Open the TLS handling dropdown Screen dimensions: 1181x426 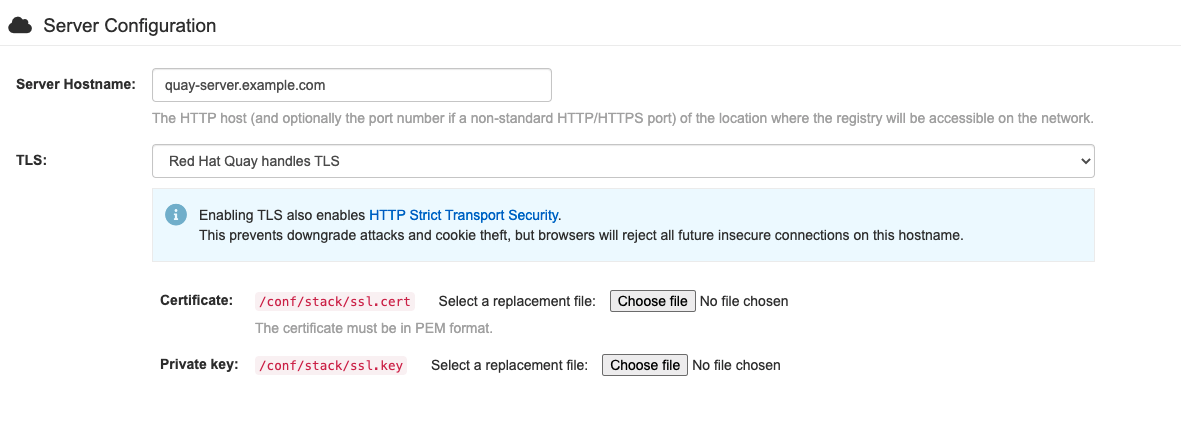[623, 160]
